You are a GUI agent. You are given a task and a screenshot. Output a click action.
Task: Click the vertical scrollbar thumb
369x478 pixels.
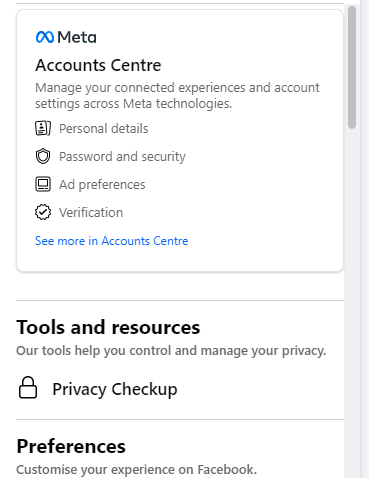(352, 67)
